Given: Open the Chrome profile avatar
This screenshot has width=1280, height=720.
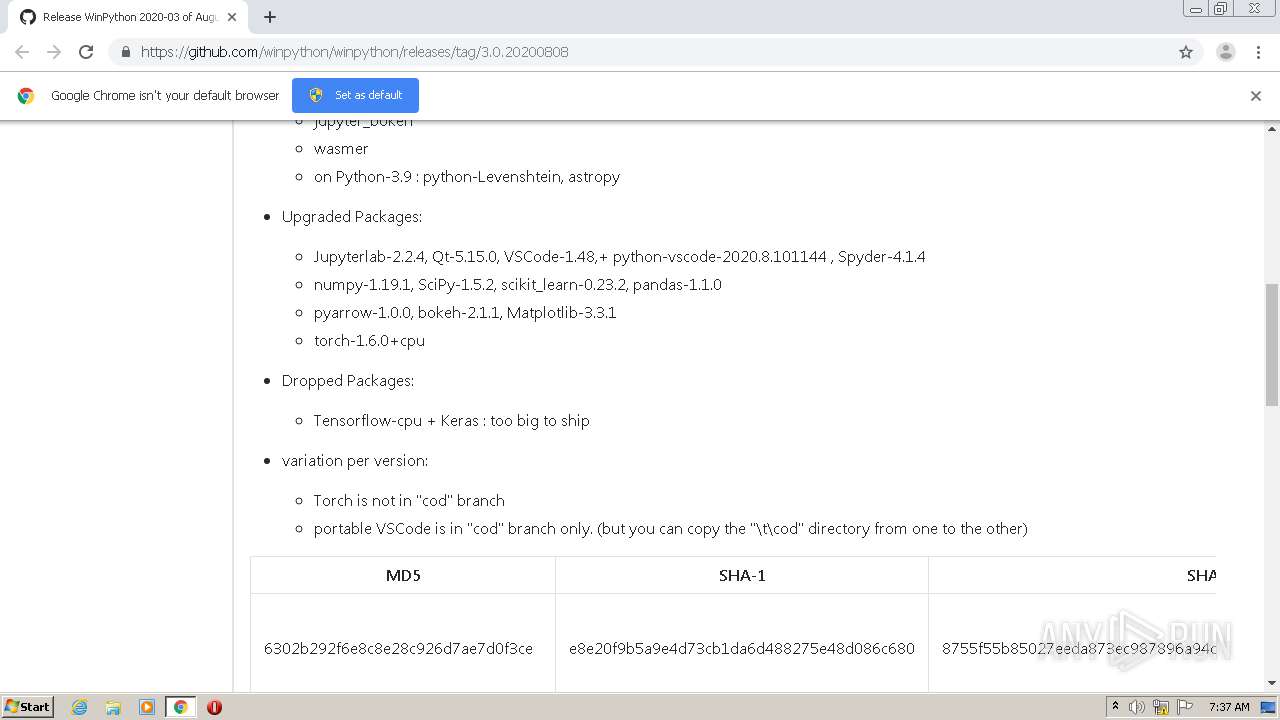Looking at the screenshot, I should [1225, 52].
